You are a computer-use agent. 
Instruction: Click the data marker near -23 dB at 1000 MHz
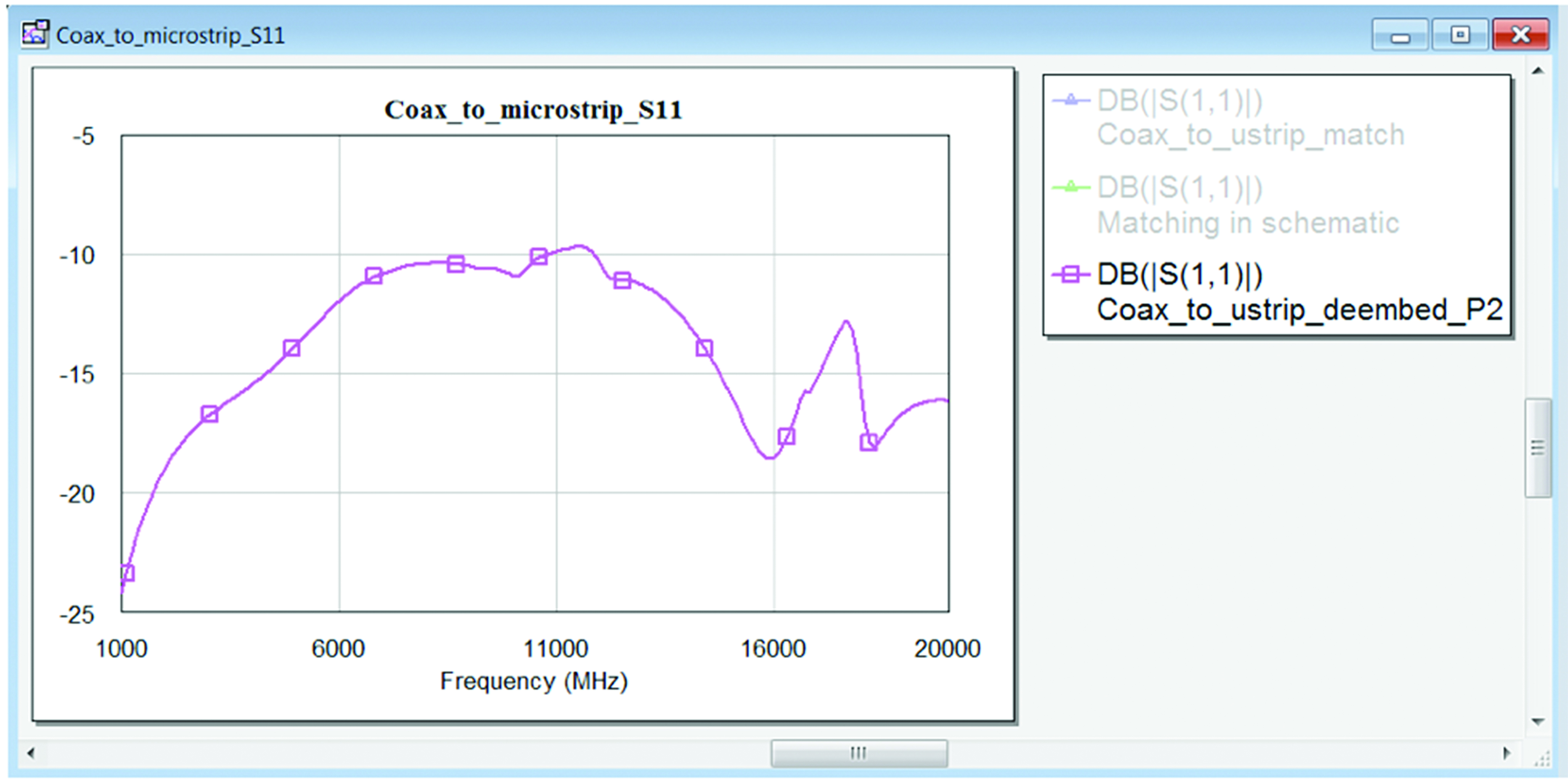(x=126, y=573)
